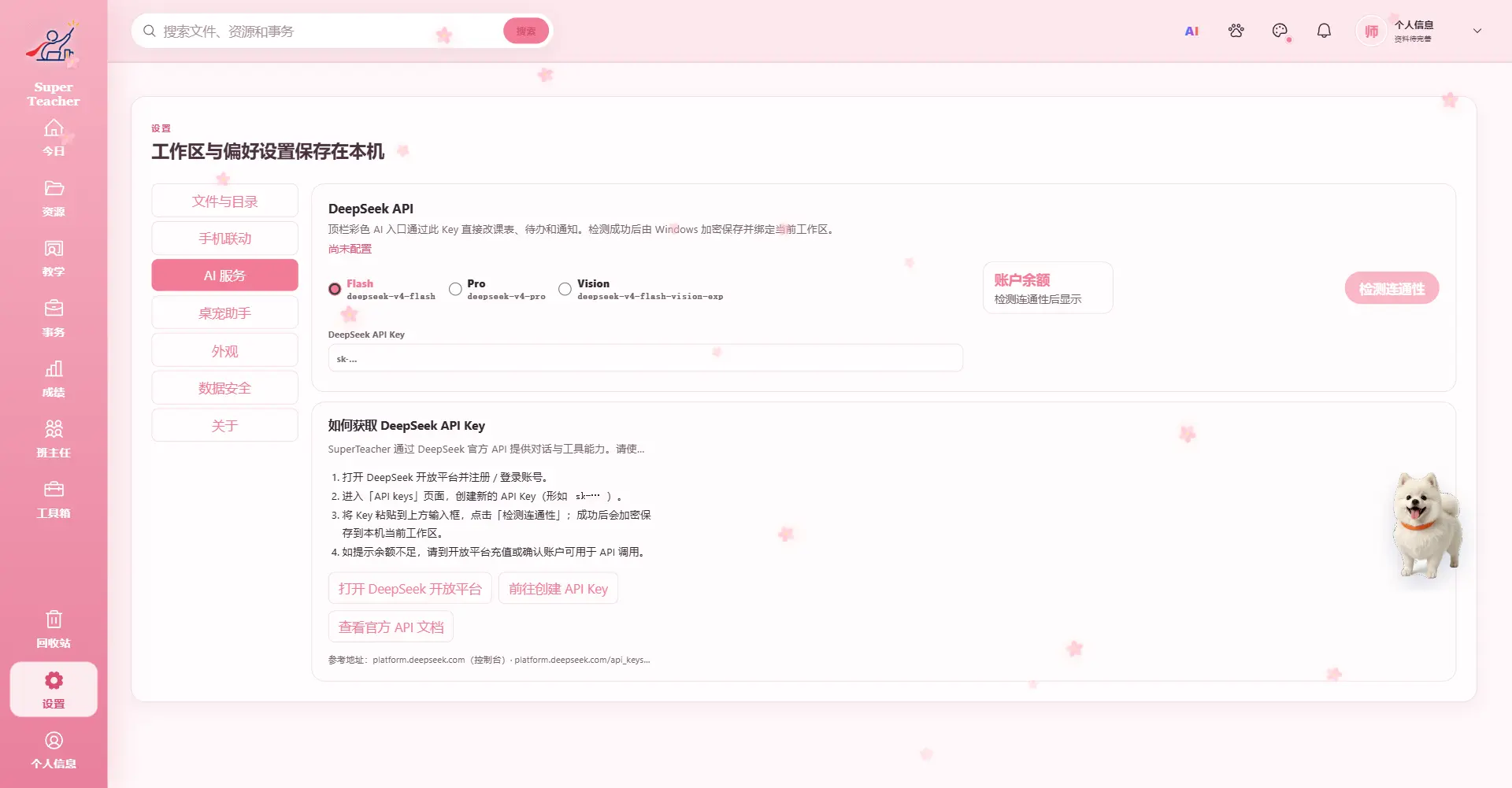Click 前往创建 API Key button

click(558, 589)
